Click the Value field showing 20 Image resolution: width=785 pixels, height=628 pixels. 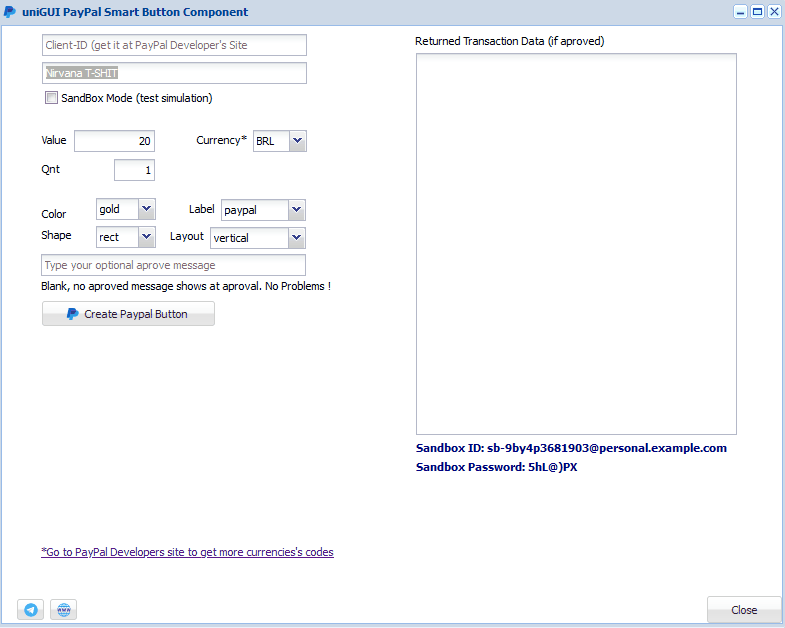point(115,141)
